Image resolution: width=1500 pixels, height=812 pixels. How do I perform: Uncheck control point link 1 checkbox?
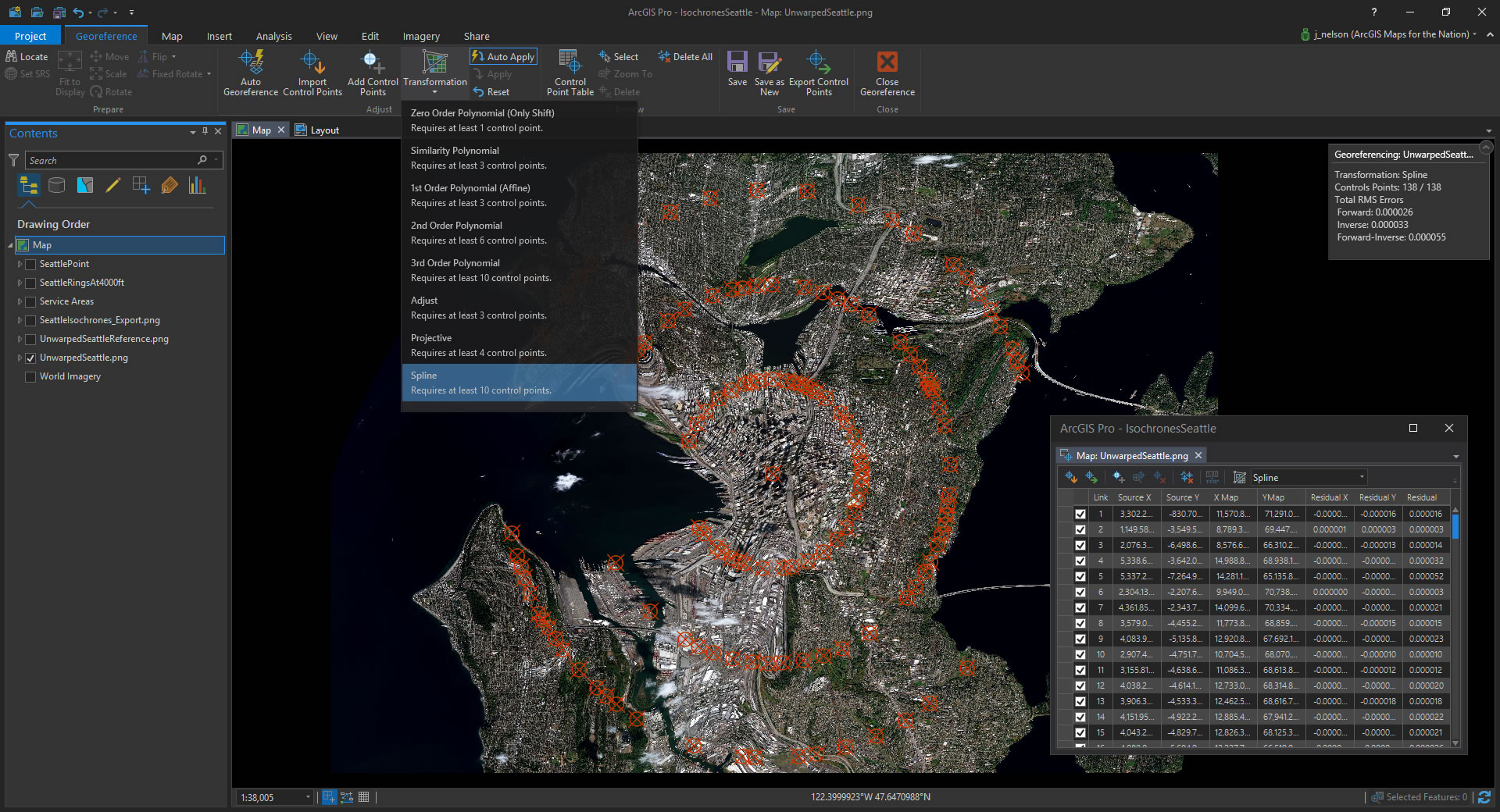point(1080,515)
